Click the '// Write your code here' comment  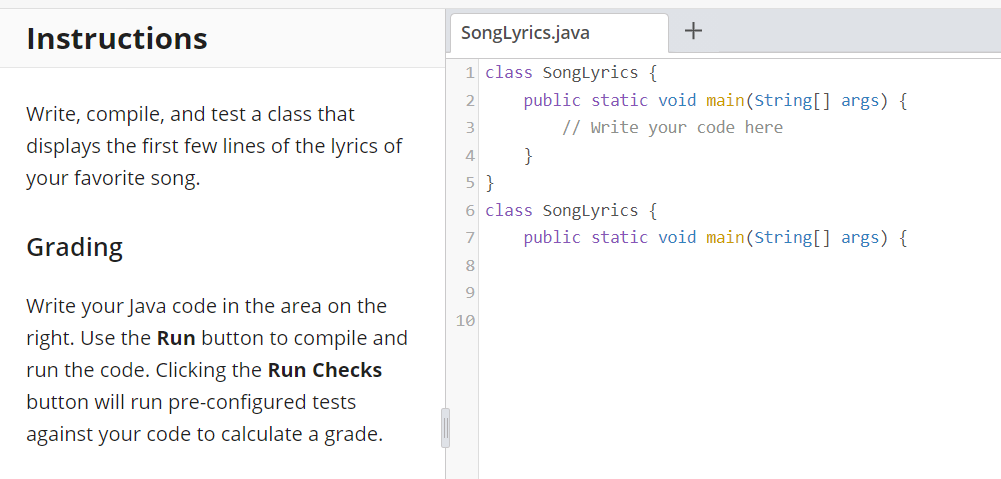point(672,128)
